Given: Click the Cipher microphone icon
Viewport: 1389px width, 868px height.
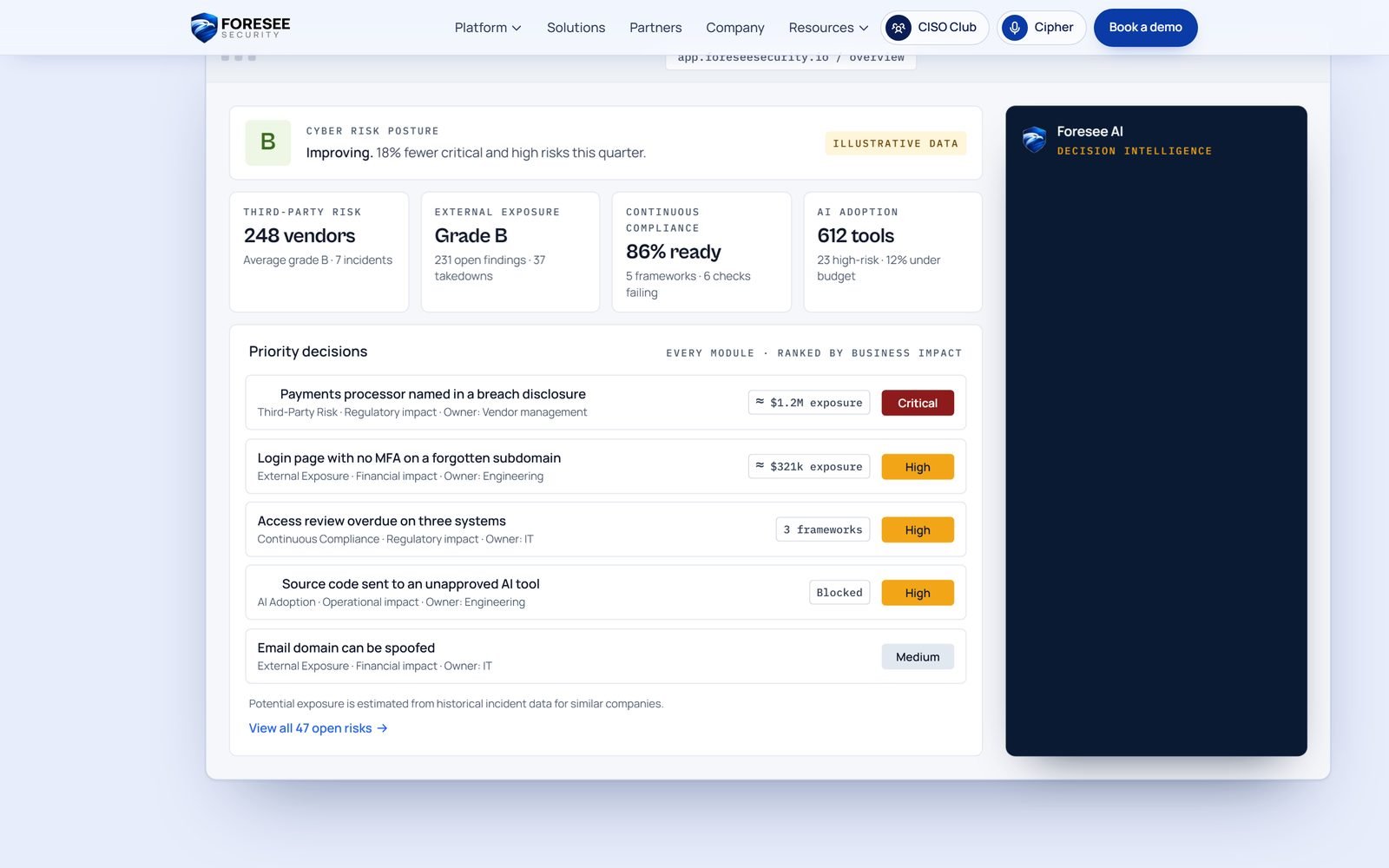Looking at the screenshot, I should coord(1014,28).
